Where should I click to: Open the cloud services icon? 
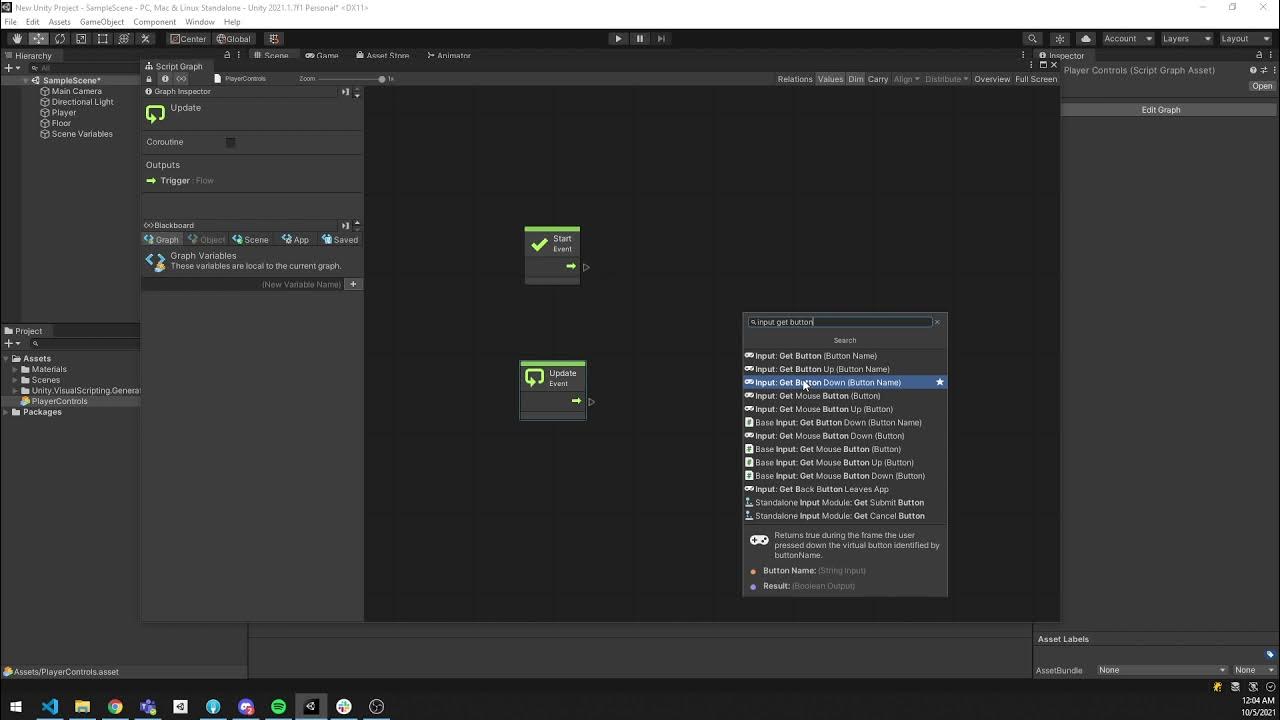coord(1086,39)
